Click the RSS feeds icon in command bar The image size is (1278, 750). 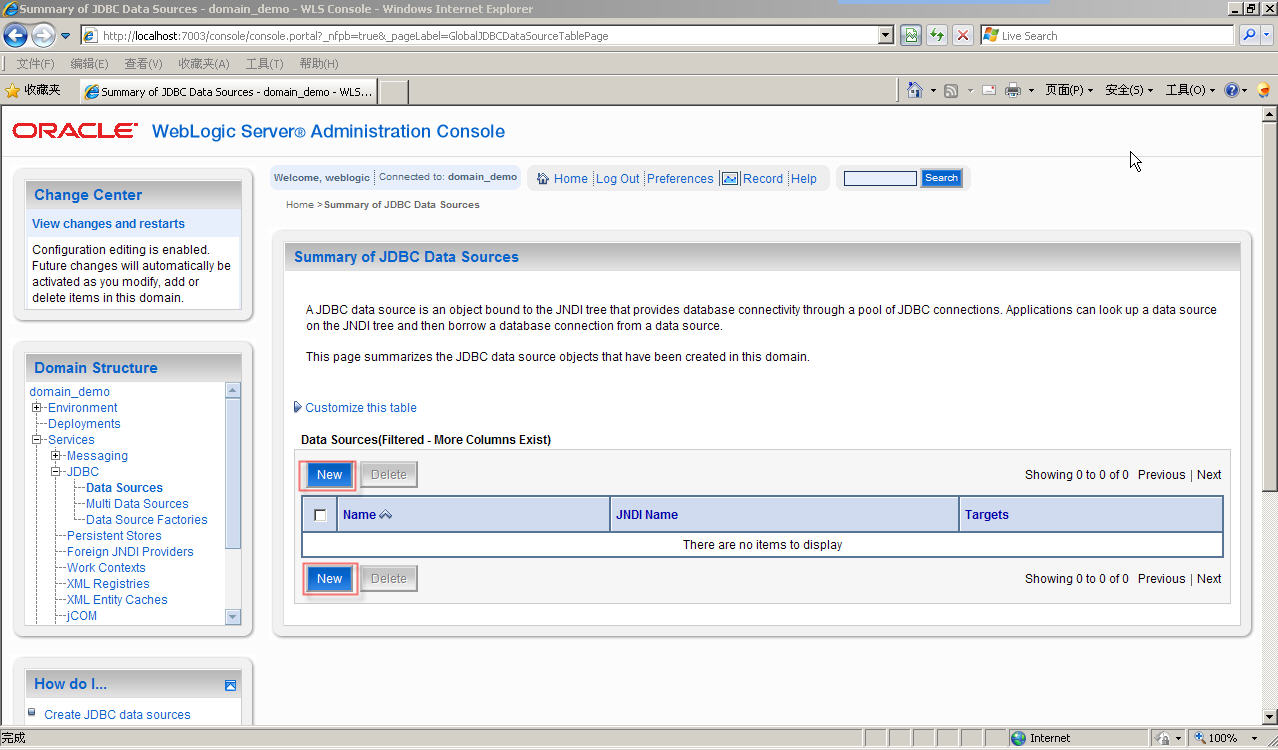951,90
